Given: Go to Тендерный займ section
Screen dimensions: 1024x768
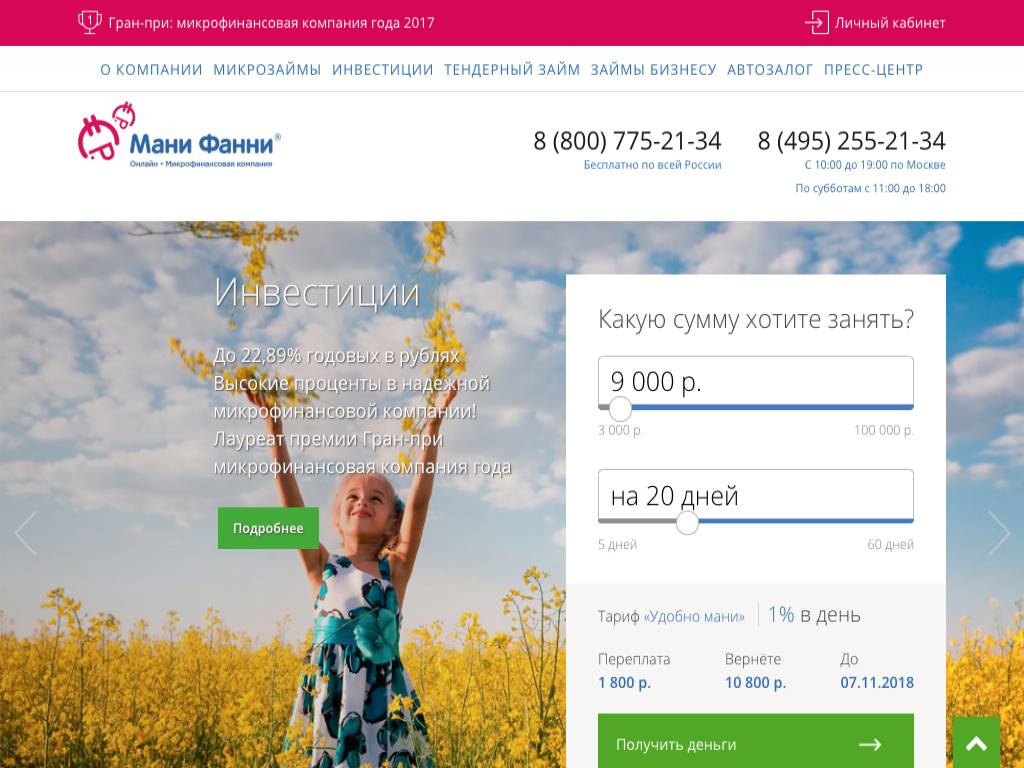Looking at the screenshot, I should [512, 69].
